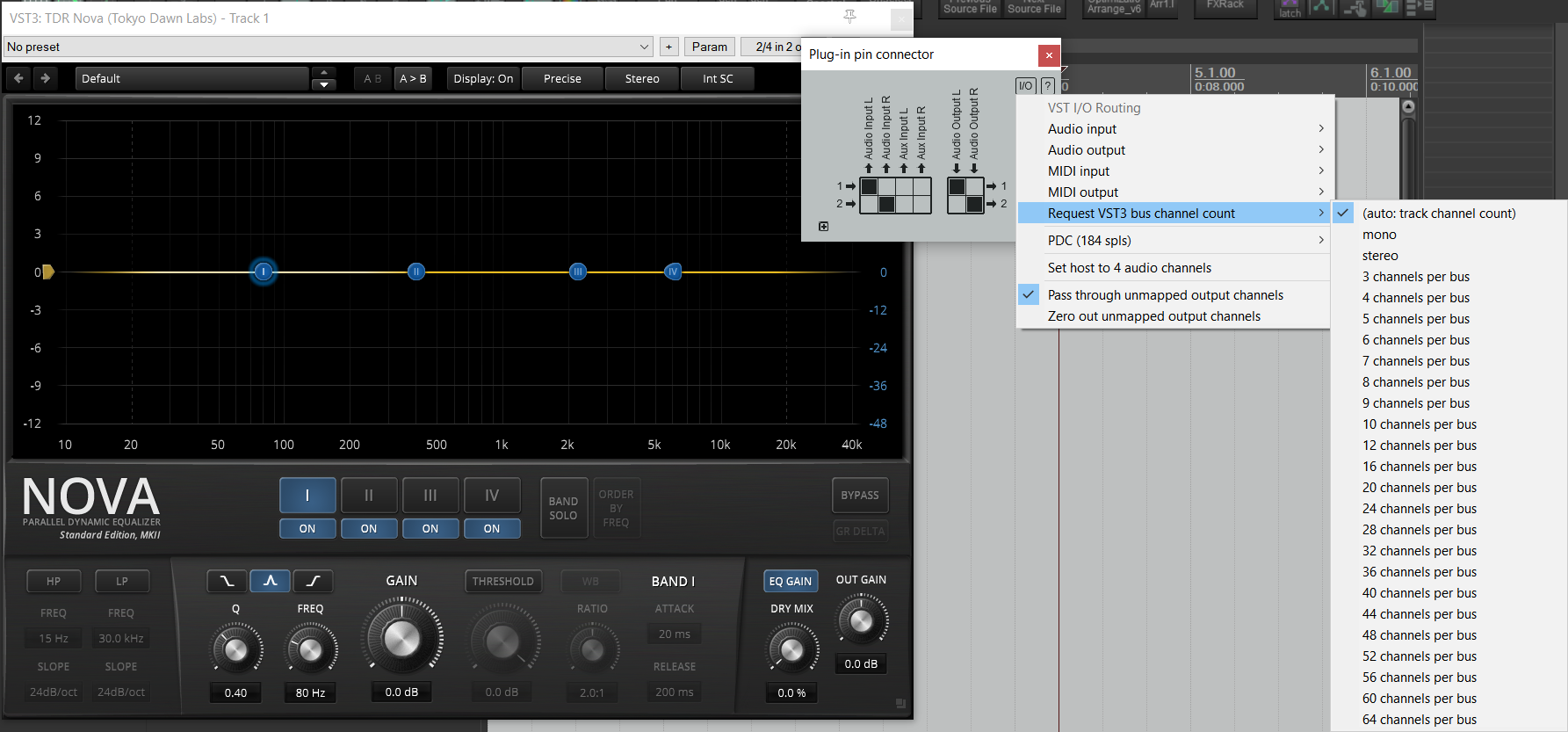The image size is (1568, 732).
Task: Toggle Pass through unmapped output channels
Action: click(1175, 294)
